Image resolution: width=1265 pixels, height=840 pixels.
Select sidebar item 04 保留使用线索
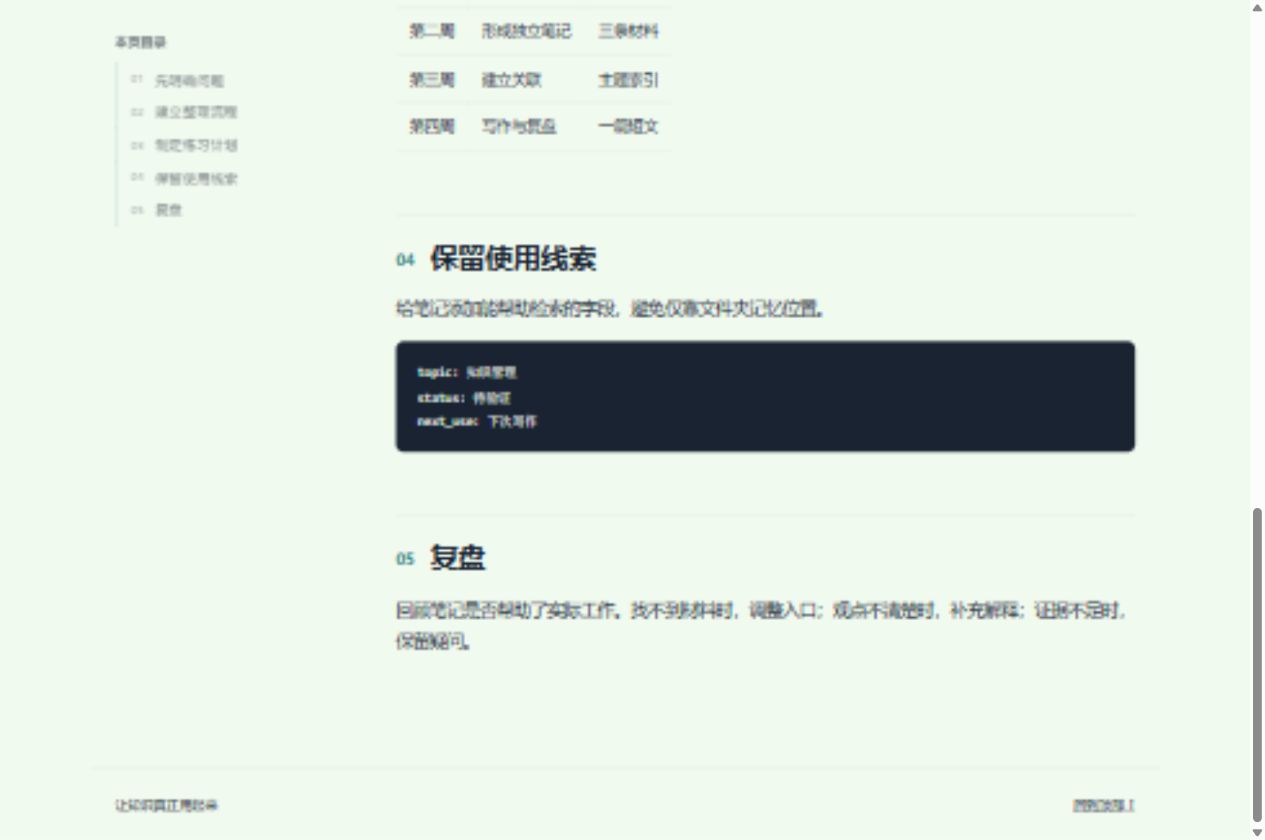pos(184,179)
